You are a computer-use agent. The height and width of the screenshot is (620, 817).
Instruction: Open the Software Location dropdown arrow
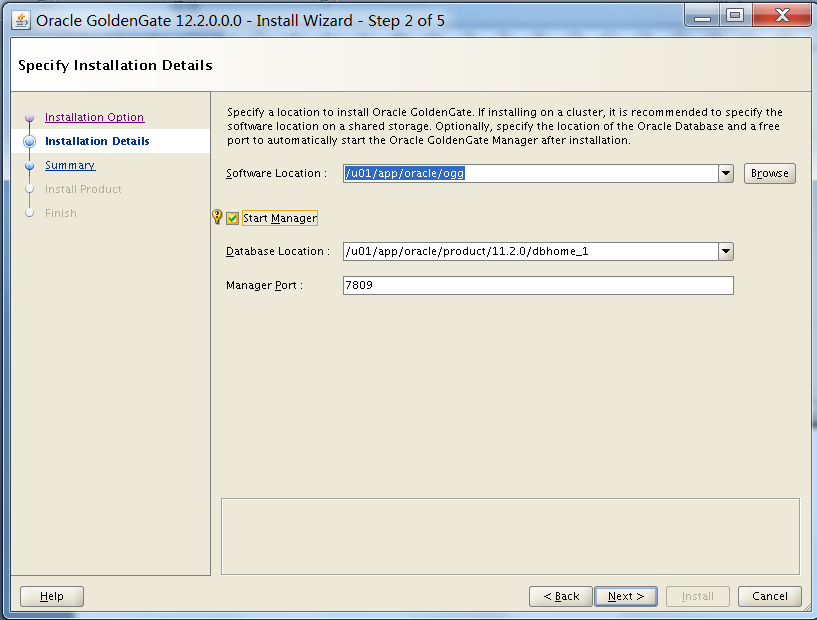726,173
